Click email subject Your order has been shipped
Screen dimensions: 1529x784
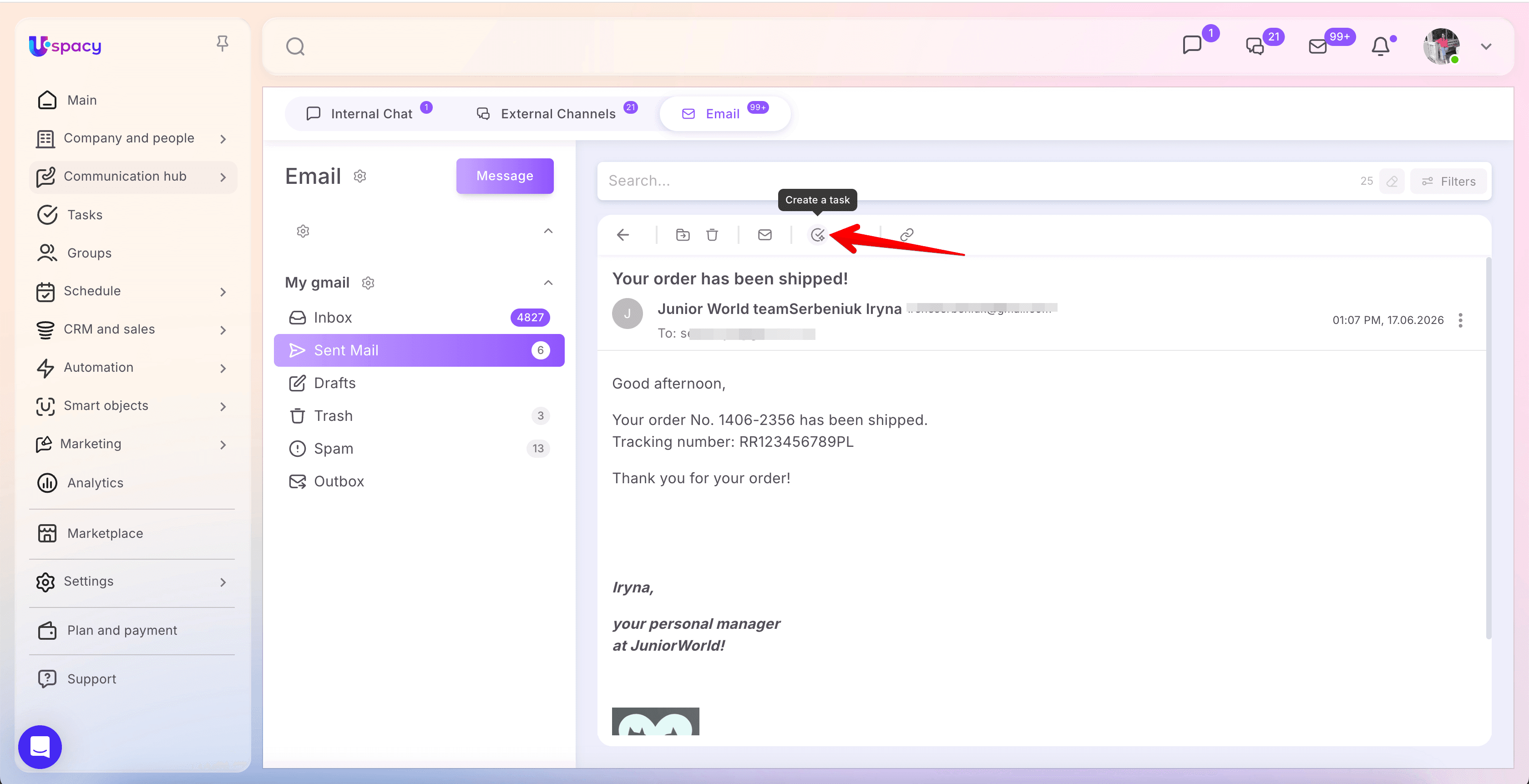729,279
